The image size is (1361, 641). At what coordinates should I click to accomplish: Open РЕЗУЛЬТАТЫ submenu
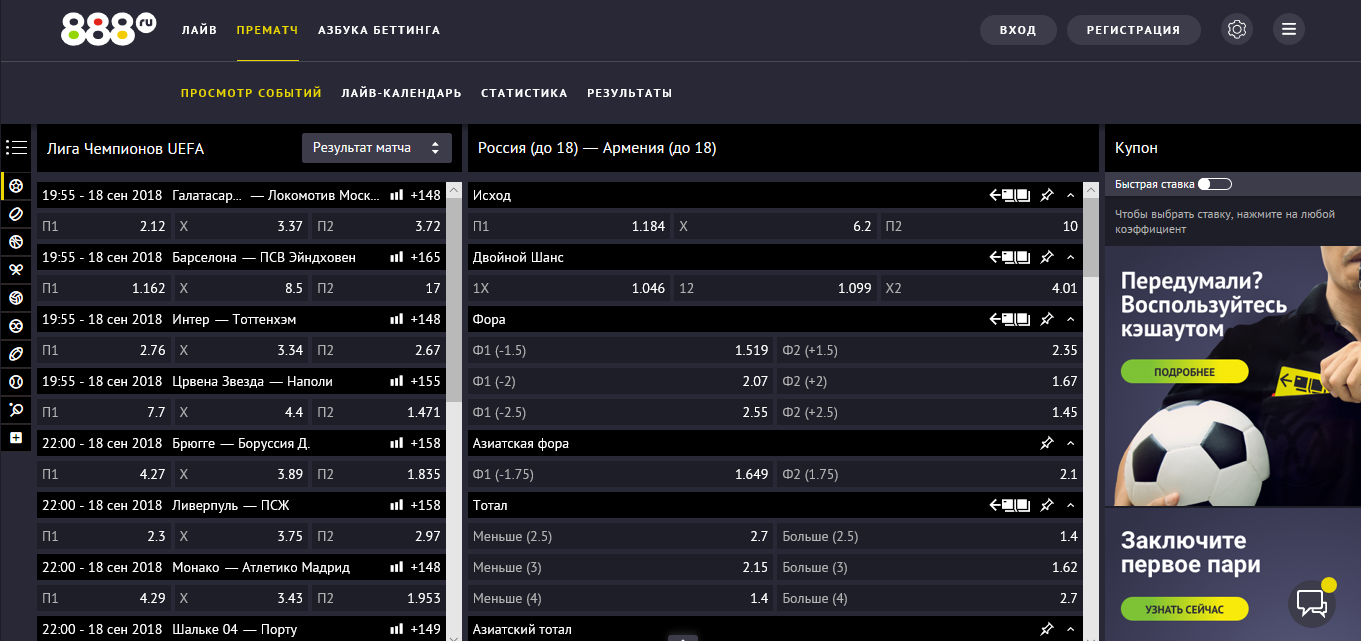pyautogui.click(x=629, y=93)
